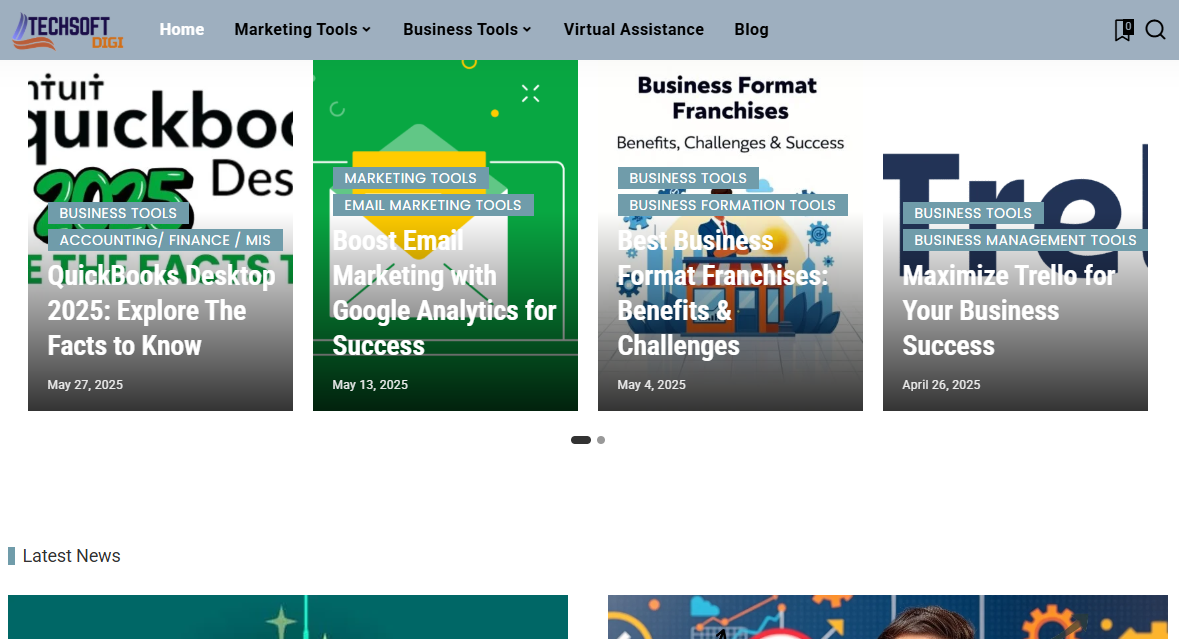Go to the Home menu item
The height and width of the screenshot is (639, 1179).
coord(181,30)
